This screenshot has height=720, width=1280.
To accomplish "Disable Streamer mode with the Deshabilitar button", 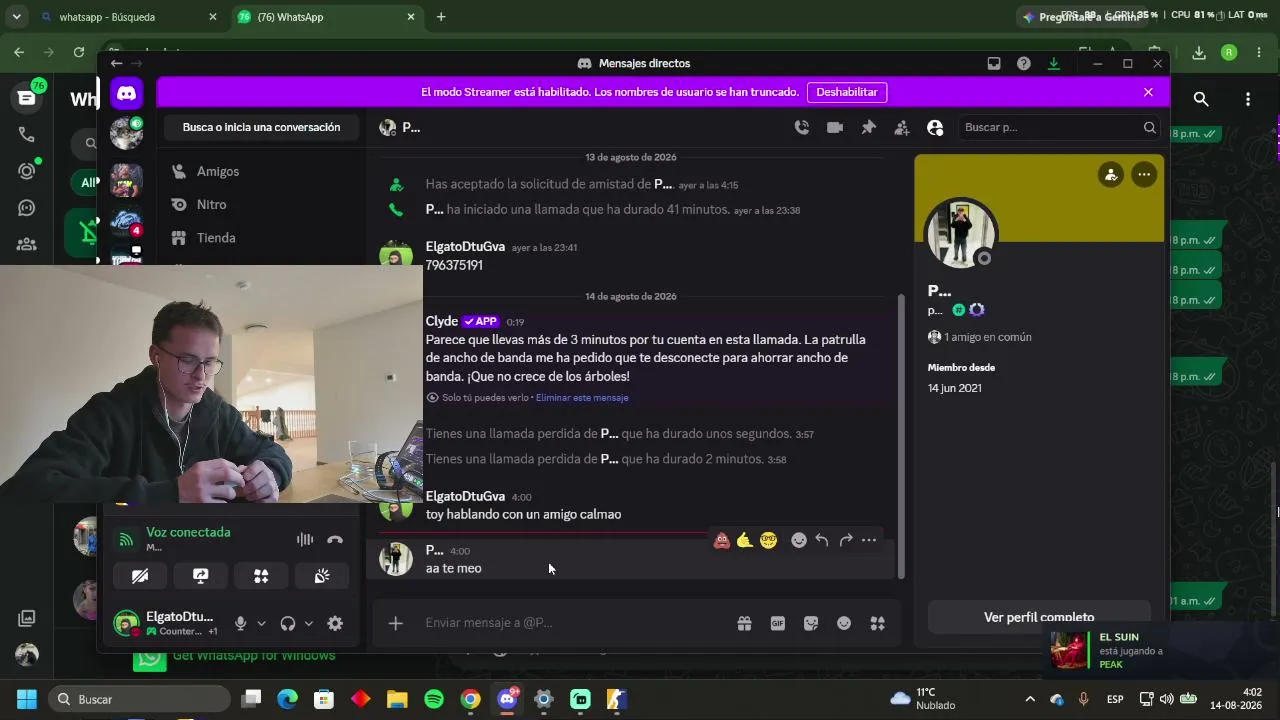I will (847, 92).
